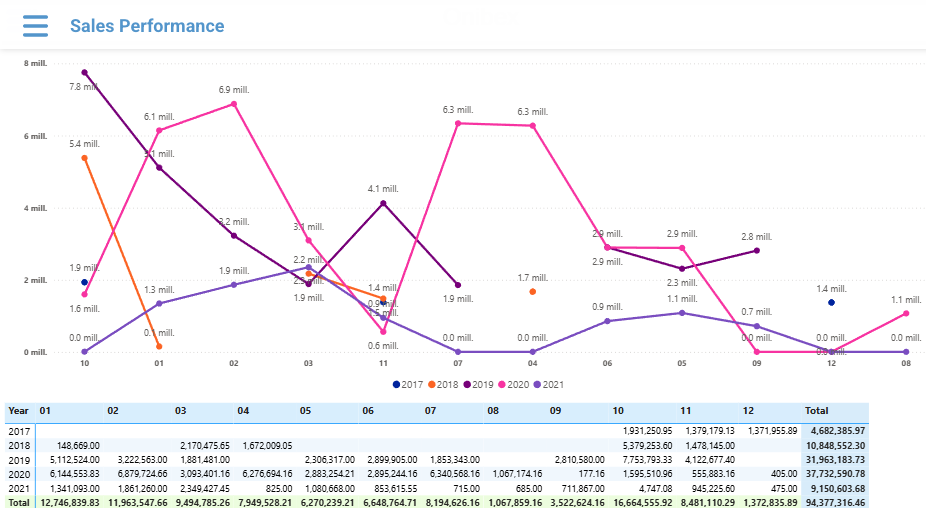The height and width of the screenshot is (523, 926).
Task: Select the 2019 row label in table
Action: pyautogui.click(x=19, y=459)
